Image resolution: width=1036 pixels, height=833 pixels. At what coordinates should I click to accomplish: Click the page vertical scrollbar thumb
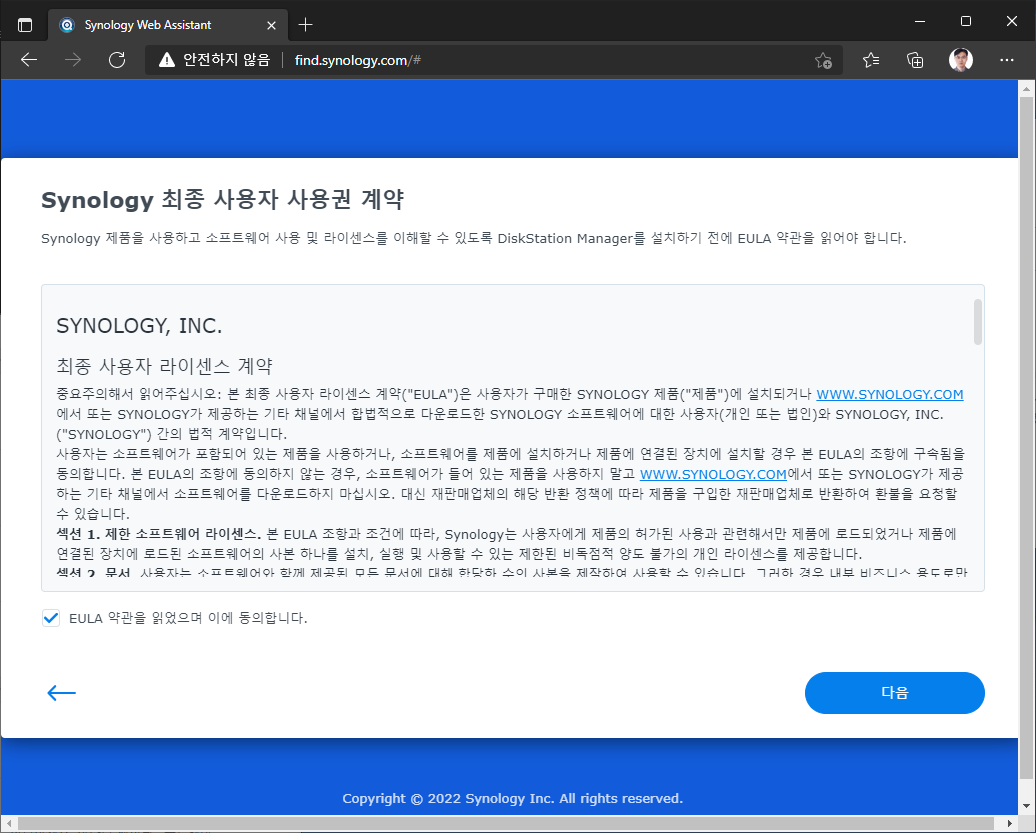click(1027, 436)
